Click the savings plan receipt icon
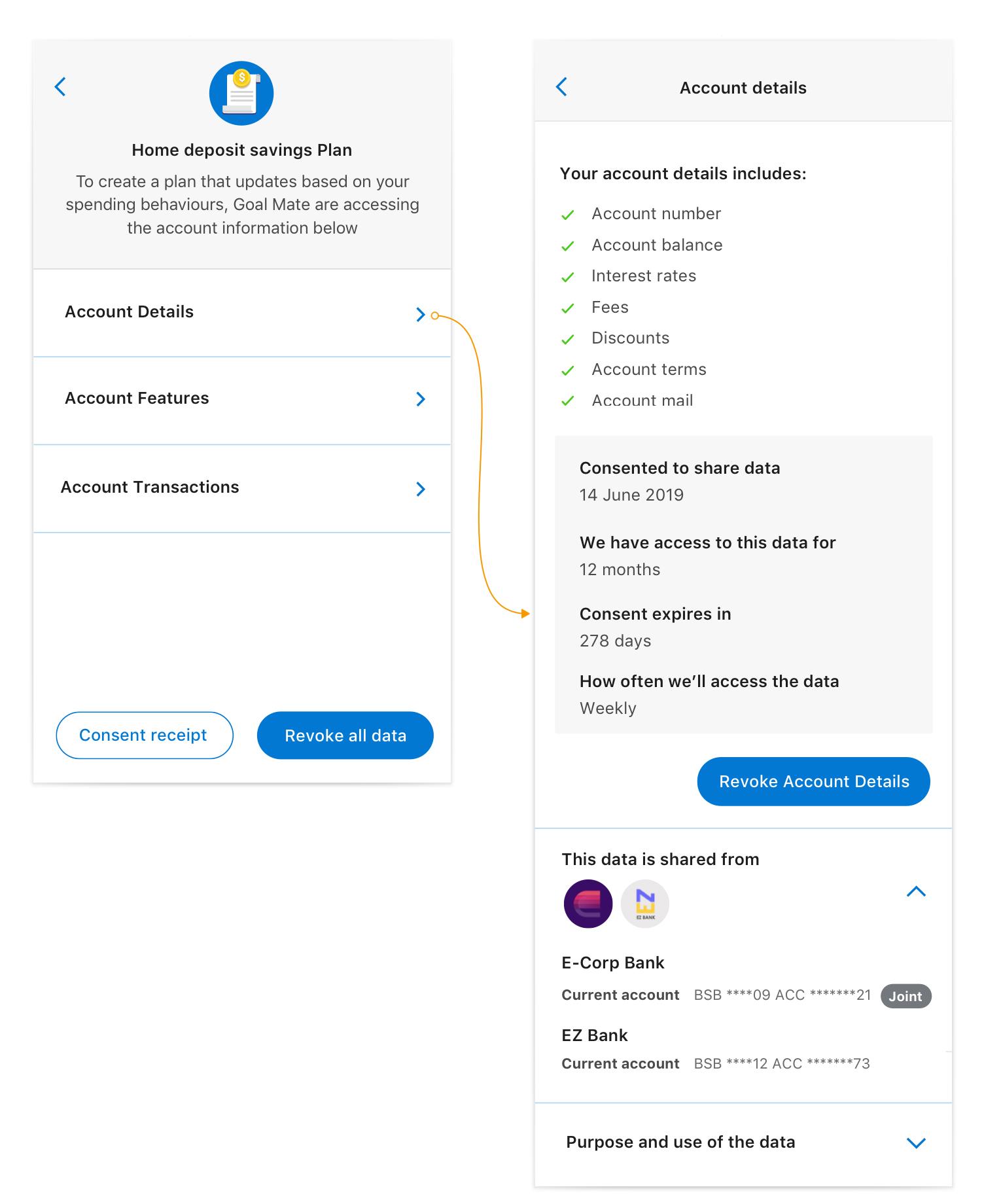 click(x=241, y=94)
